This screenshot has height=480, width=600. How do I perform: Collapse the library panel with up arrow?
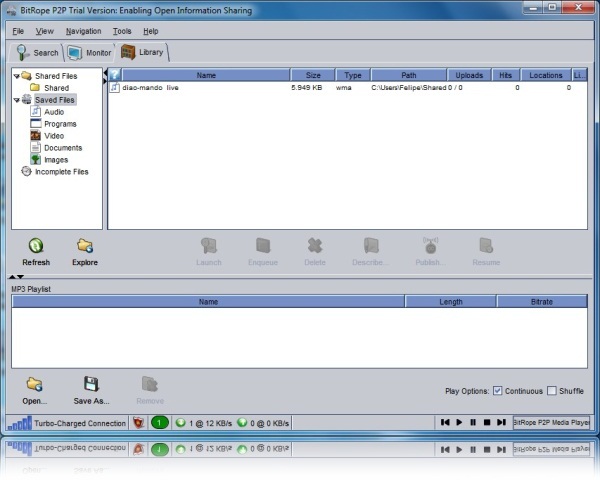[x=12, y=276]
